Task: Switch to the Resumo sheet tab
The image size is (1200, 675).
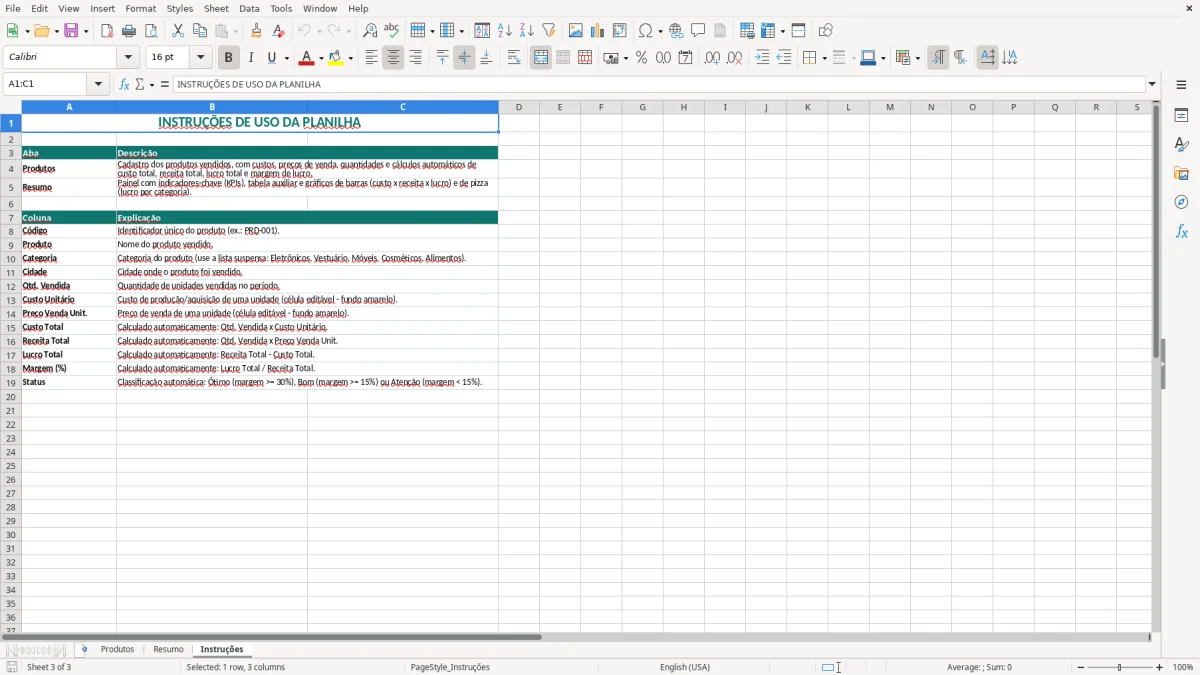Action: (168, 650)
